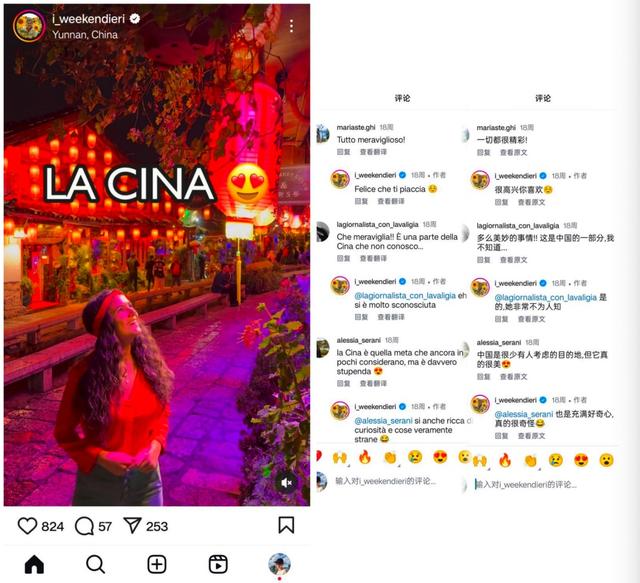Screen dimensions: 640x583
Task: Show original under '一切都很精彩!' comment
Action: (513, 153)
